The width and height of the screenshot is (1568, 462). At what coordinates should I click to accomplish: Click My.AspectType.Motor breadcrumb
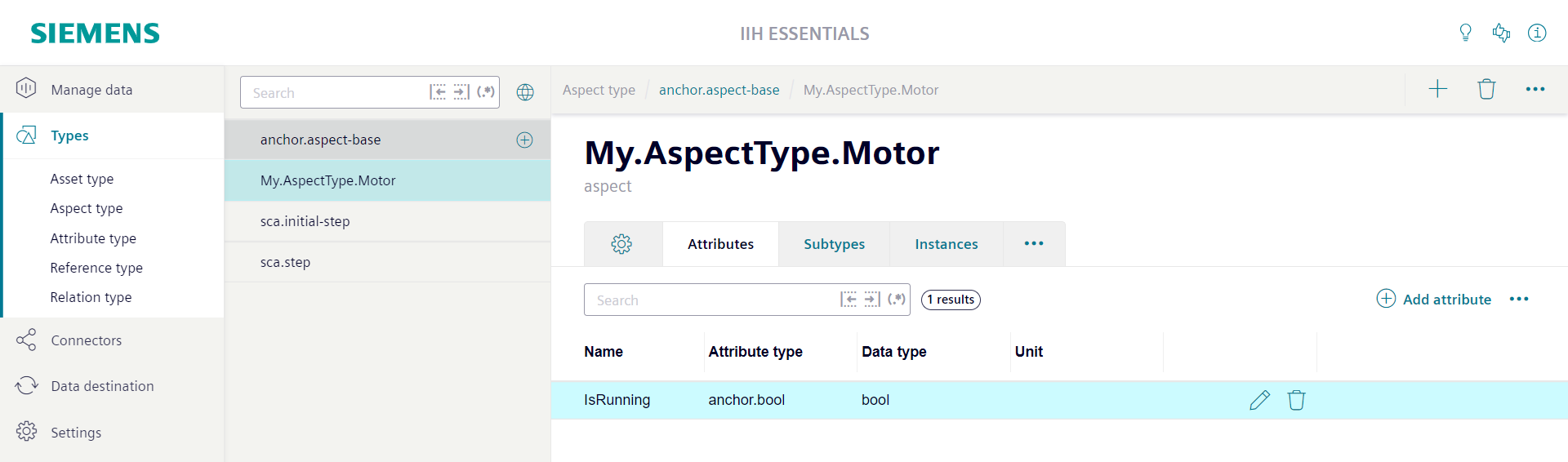pyautogui.click(x=871, y=90)
